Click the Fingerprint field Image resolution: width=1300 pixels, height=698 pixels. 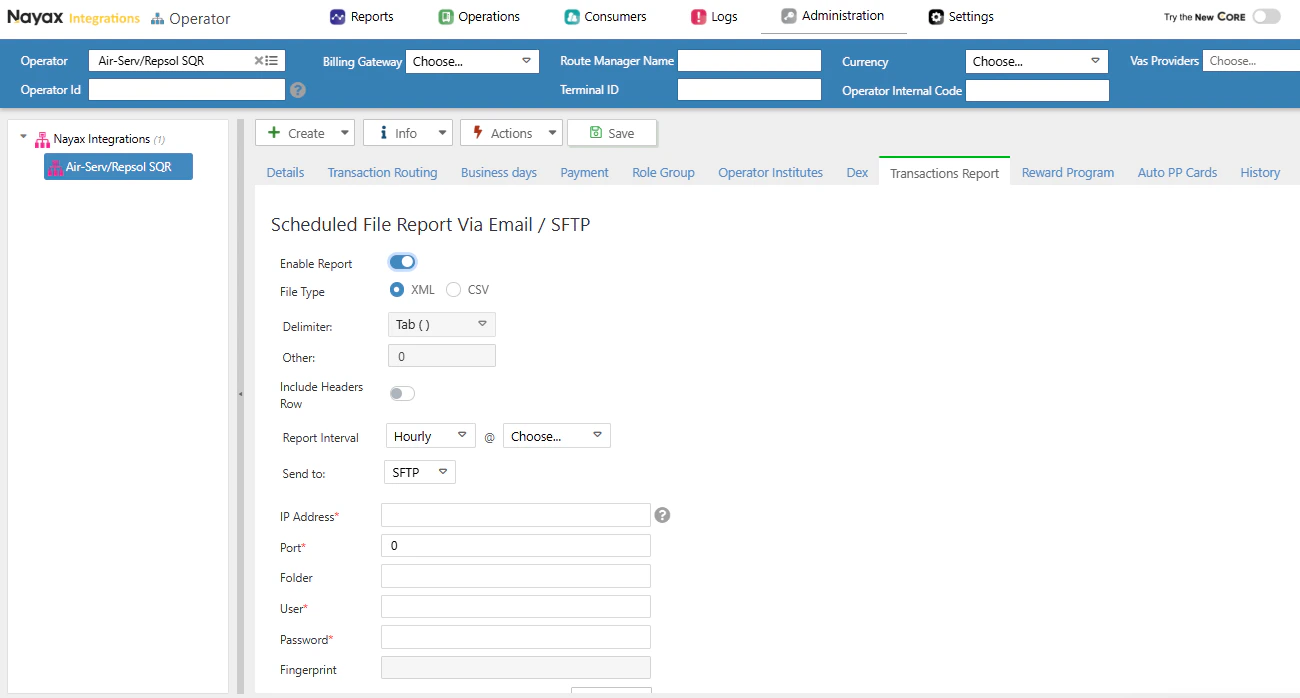(516, 668)
